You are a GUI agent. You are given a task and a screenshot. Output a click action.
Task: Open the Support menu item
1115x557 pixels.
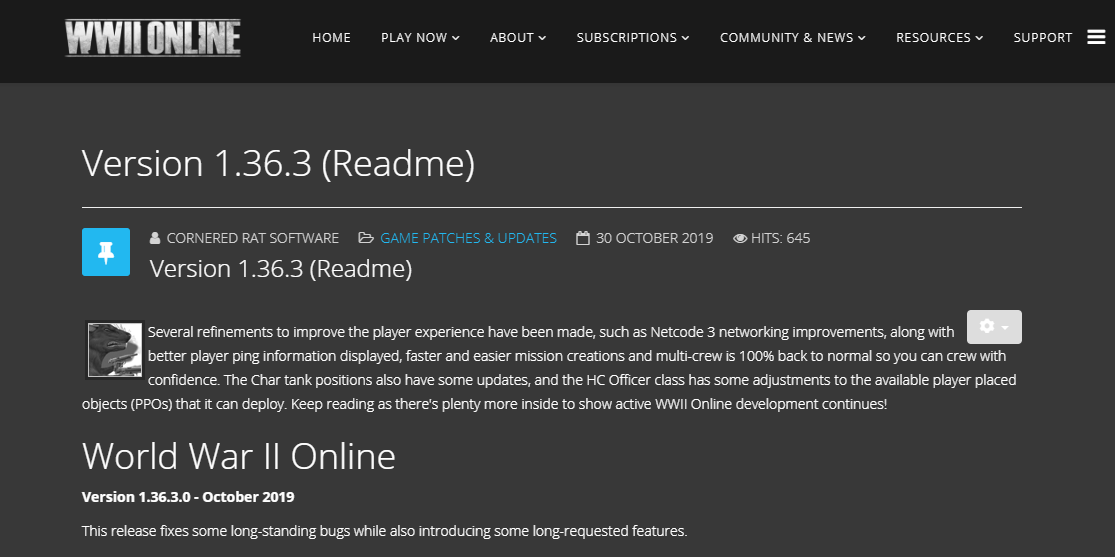click(1042, 38)
